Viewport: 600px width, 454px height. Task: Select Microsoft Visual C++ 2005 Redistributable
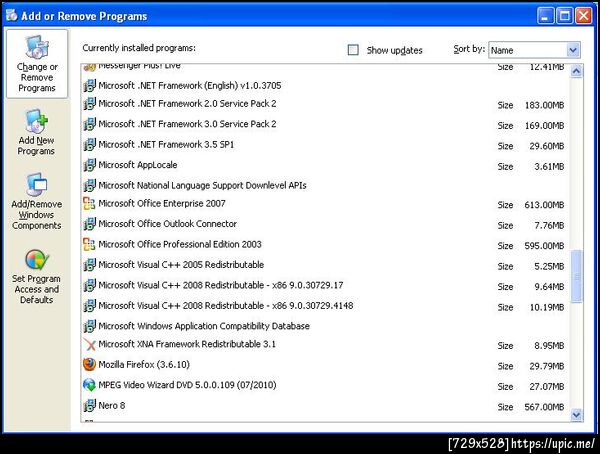[x=181, y=265]
